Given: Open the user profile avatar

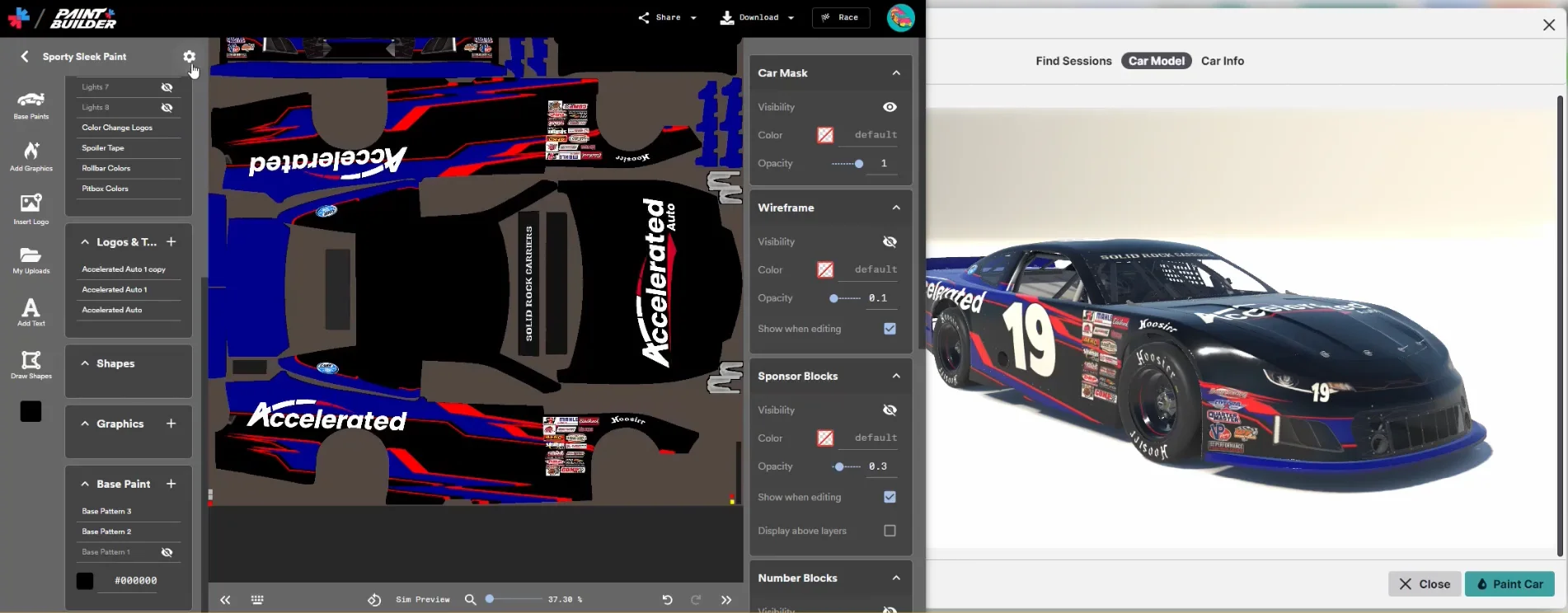Looking at the screenshot, I should (x=900, y=17).
